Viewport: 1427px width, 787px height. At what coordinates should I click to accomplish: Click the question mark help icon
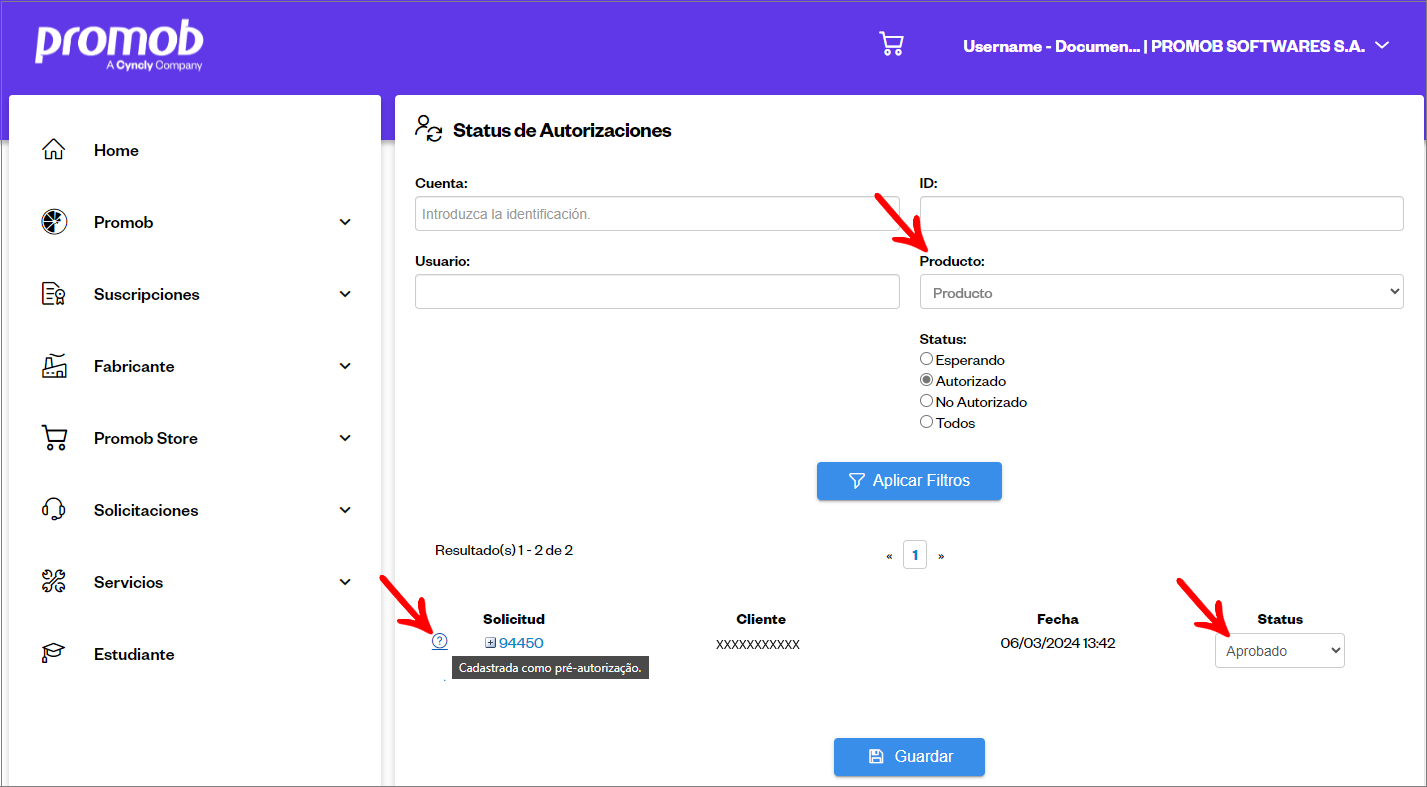point(440,641)
